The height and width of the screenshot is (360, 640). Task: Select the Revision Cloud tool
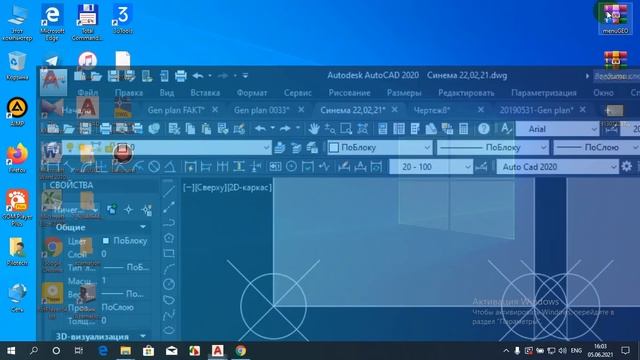point(169,300)
